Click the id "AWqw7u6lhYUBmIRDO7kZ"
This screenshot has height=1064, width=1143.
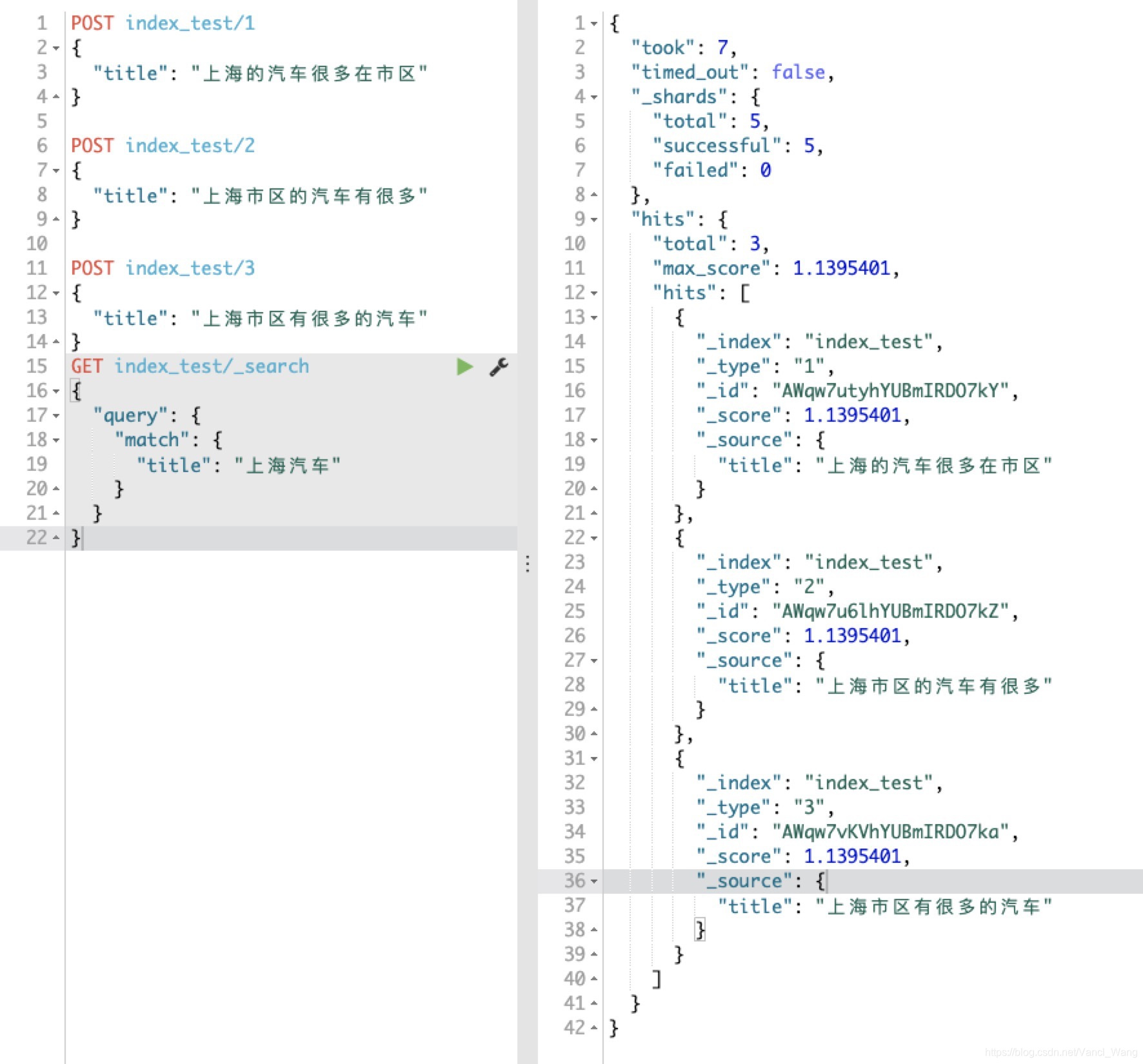click(x=891, y=611)
